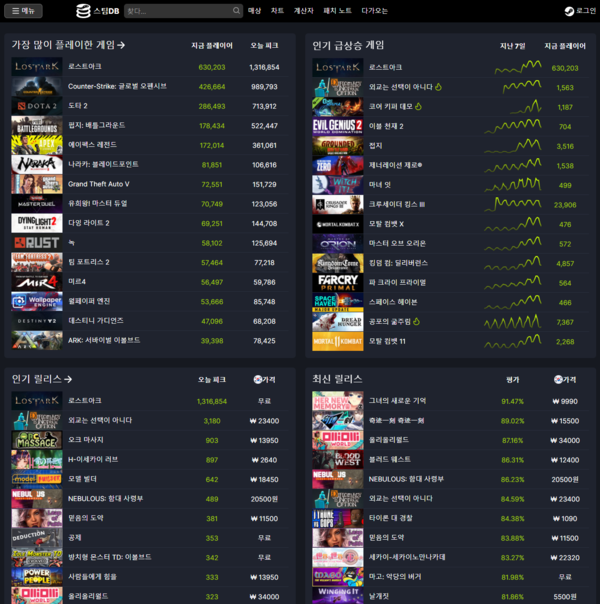The image size is (600, 604).
Task: Click the MIR4 game thumbnail
Action: pyautogui.click(x=37, y=282)
